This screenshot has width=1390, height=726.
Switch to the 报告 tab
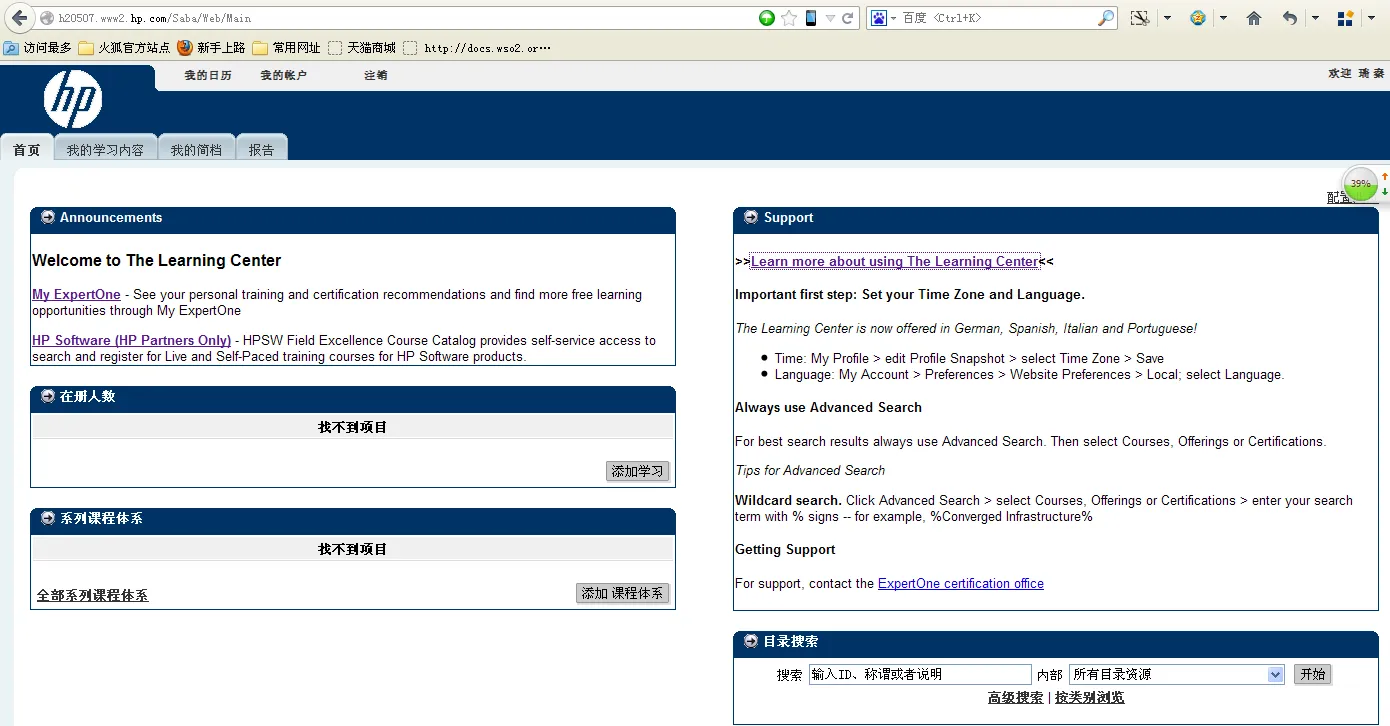261,150
